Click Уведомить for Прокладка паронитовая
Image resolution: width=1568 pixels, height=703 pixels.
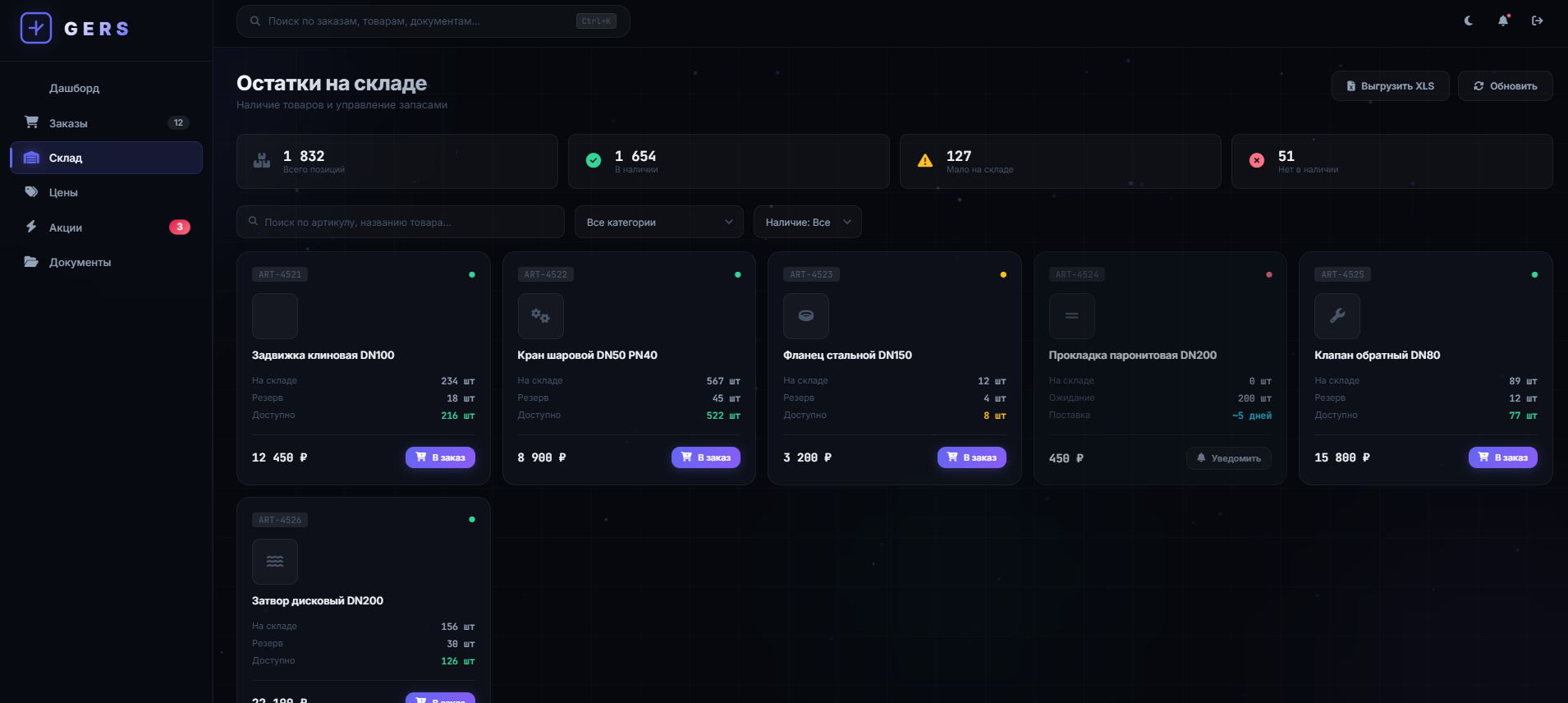pyautogui.click(x=1228, y=458)
